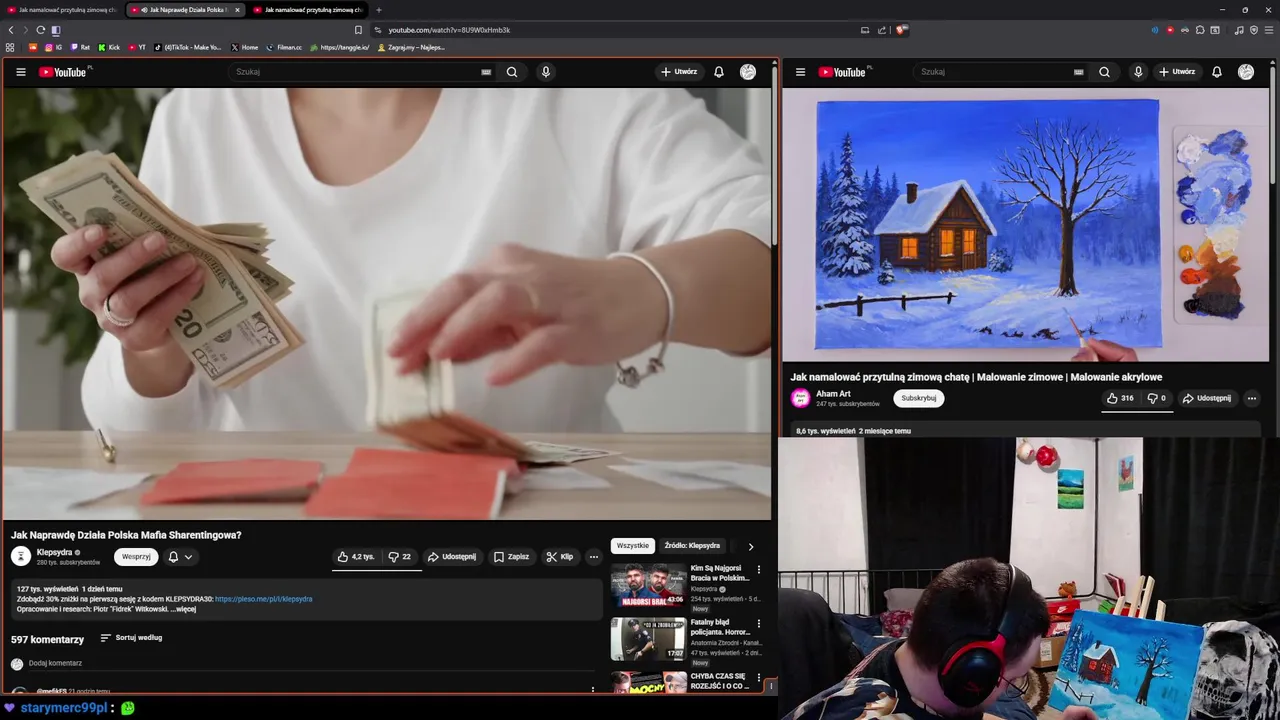Viewport: 1280px width, 720px height.
Task: Click the winter cabin painting video player
Action: point(1025,224)
